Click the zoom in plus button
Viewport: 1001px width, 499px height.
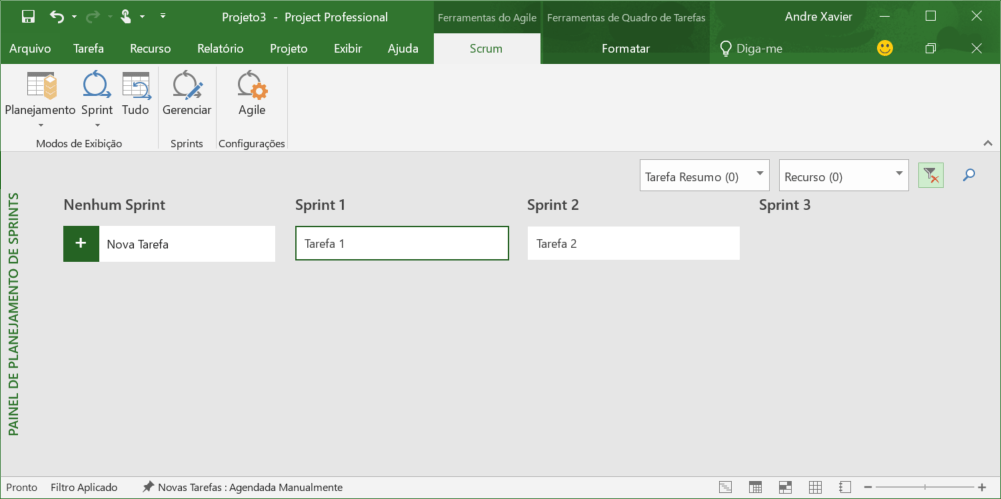point(982,488)
